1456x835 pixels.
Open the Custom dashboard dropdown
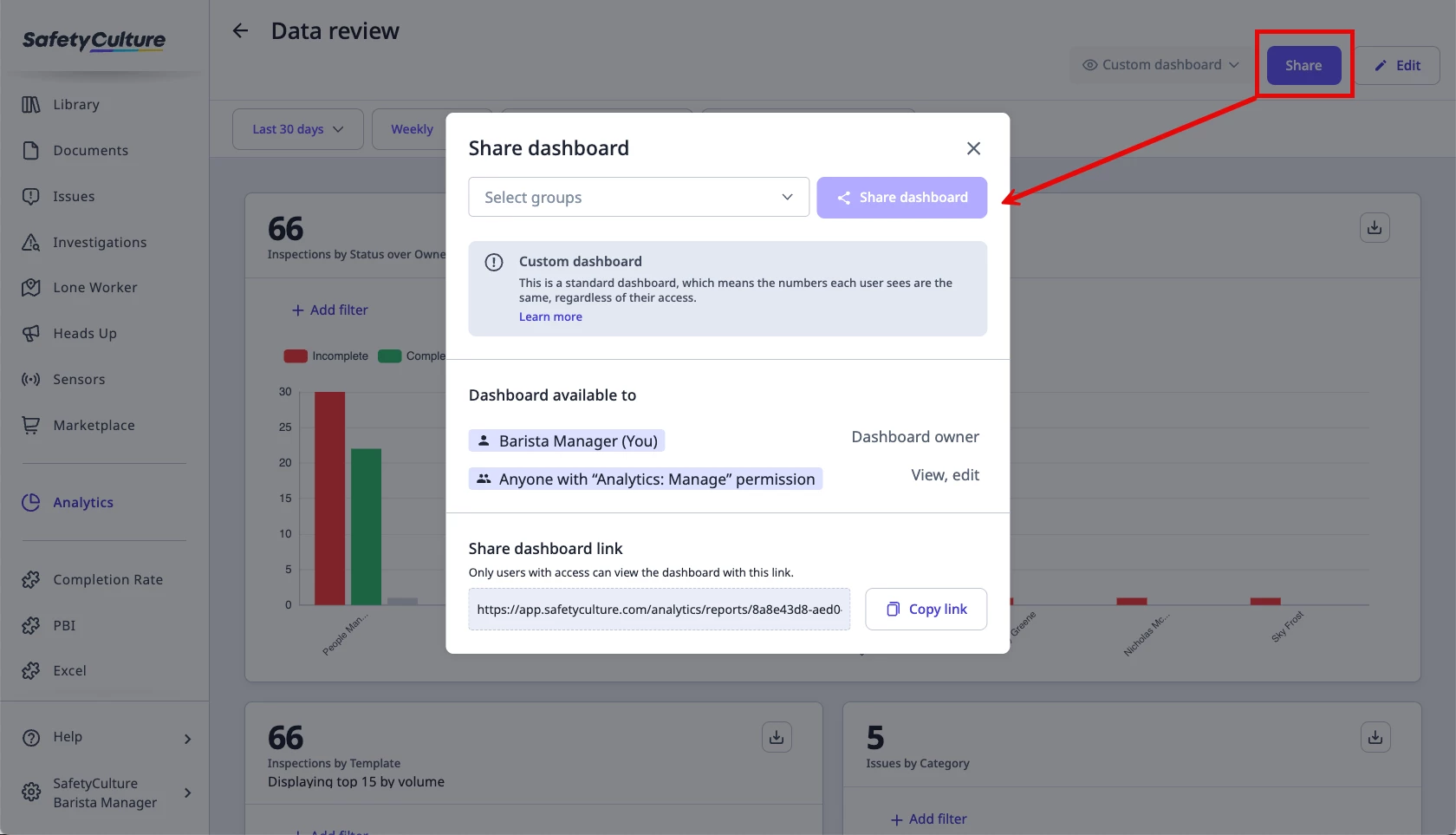point(1161,65)
